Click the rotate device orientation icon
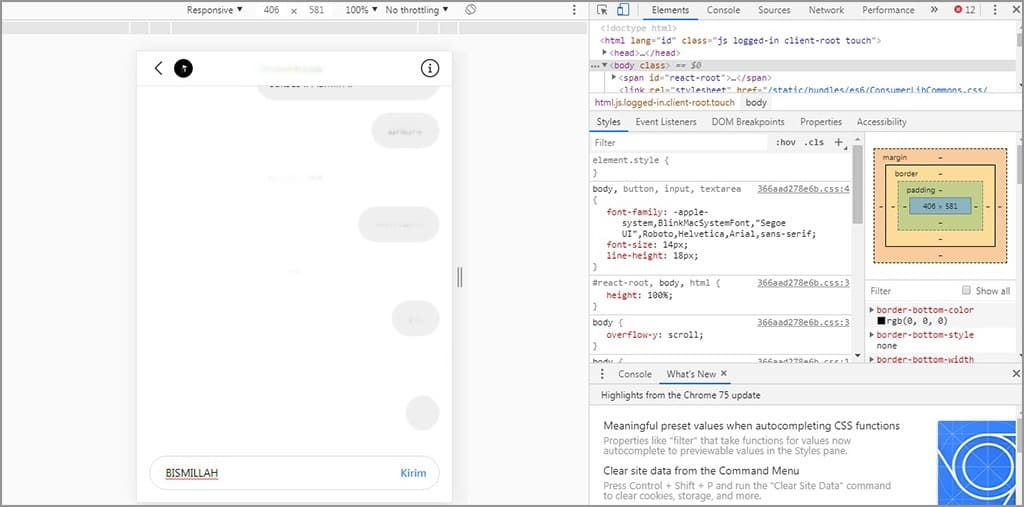The image size is (1024, 507). coord(471,10)
